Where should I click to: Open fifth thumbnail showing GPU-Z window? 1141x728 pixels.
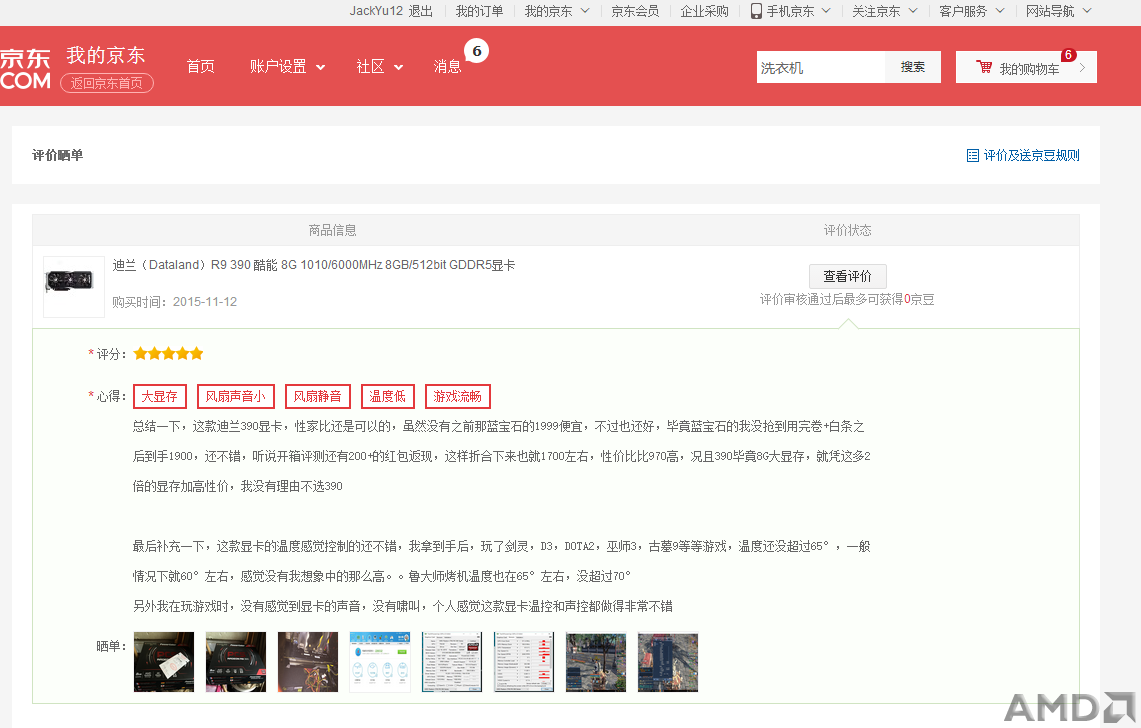click(x=452, y=662)
